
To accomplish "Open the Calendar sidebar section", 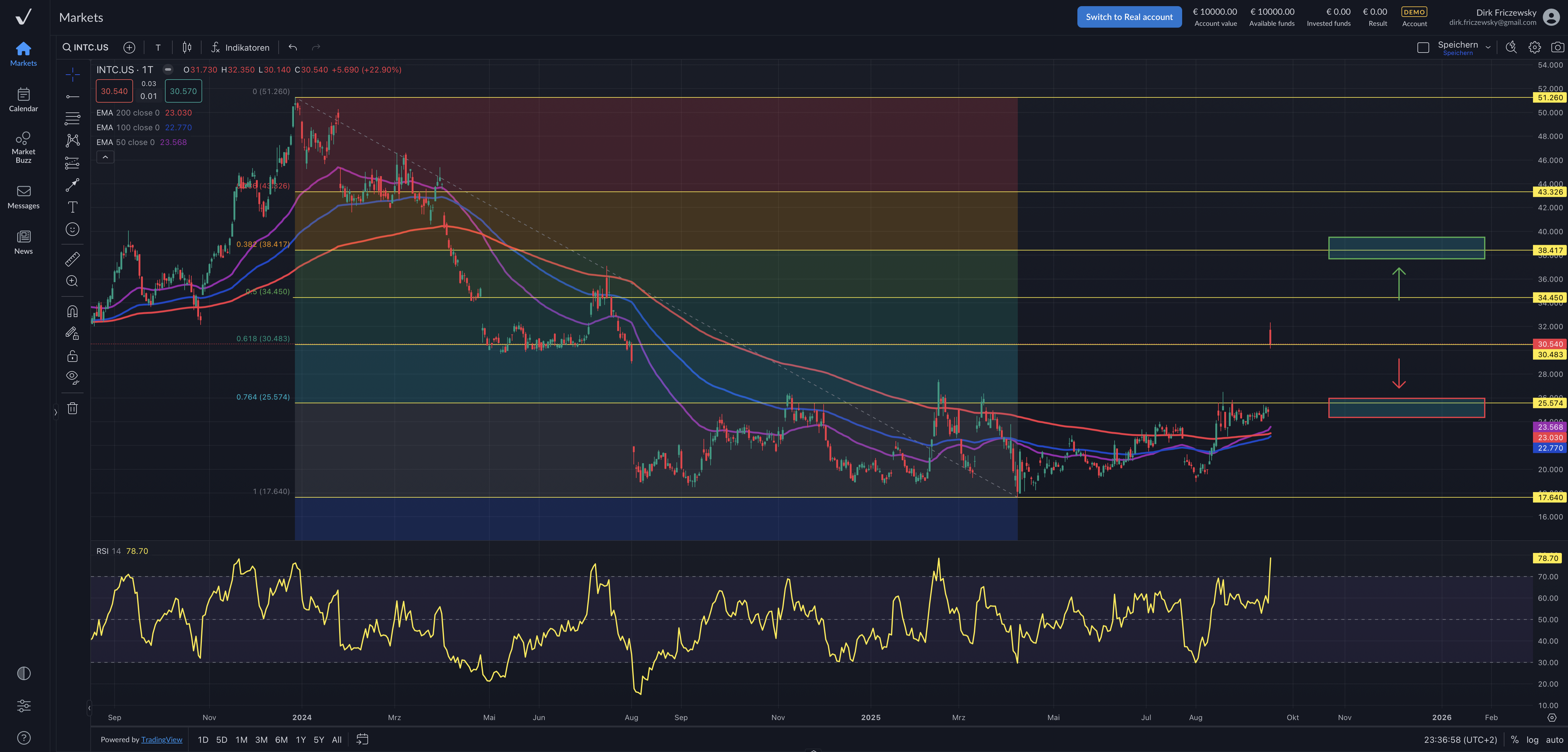I will click(x=23, y=100).
